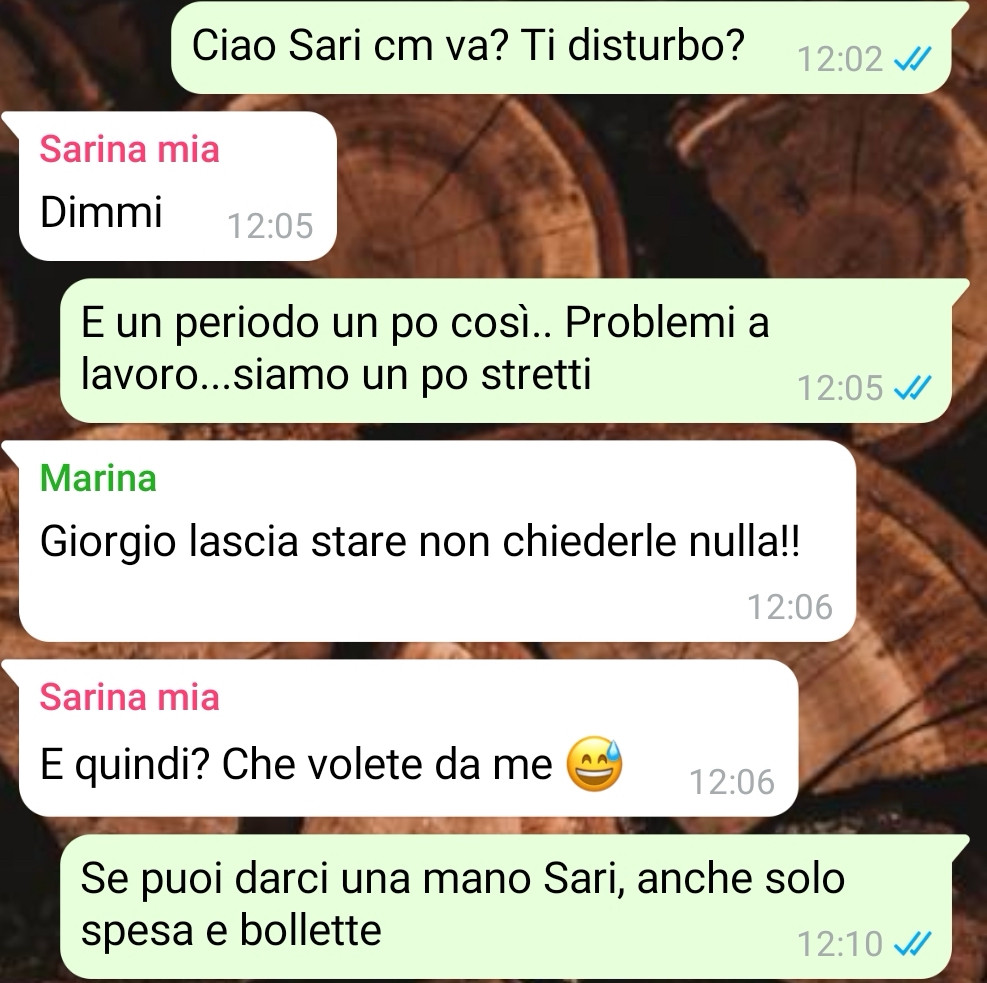Open the first pink 'Sarina mia' sender name
Screen dimensions: 987x983
[130, 150]
